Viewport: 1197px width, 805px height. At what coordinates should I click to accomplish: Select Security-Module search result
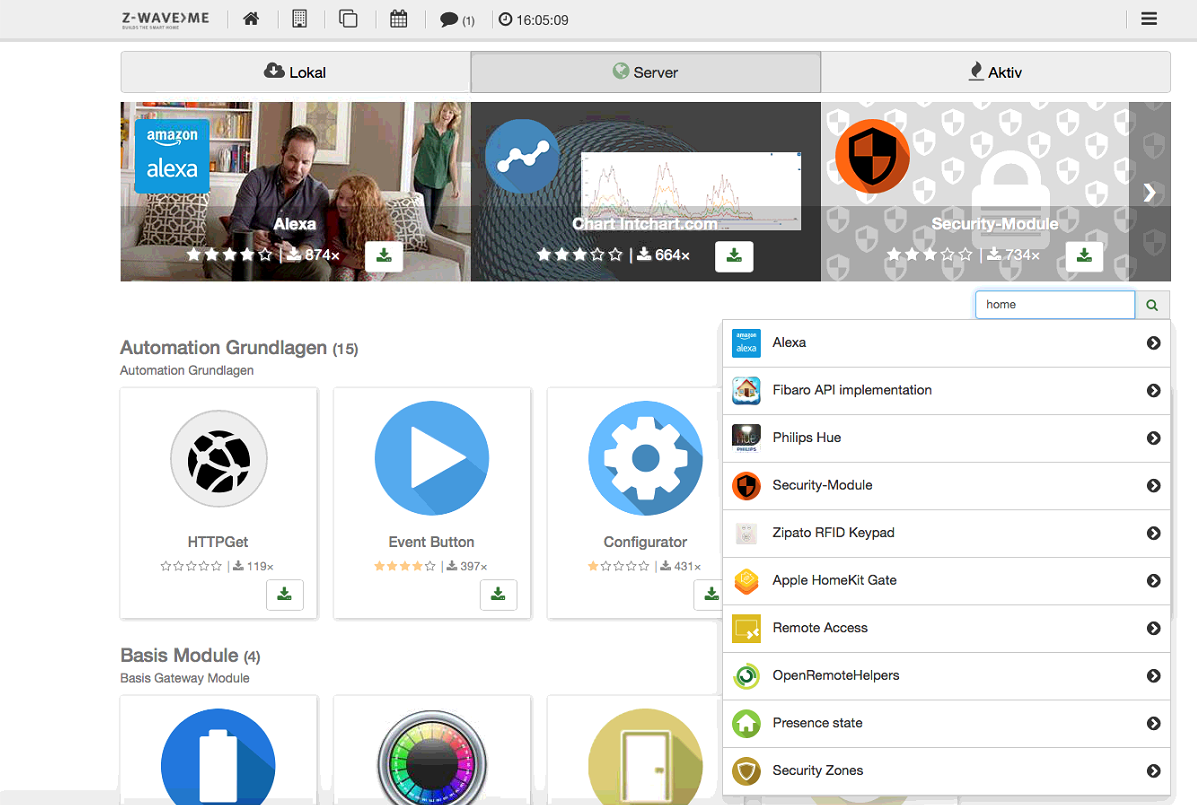pos(946,485)
